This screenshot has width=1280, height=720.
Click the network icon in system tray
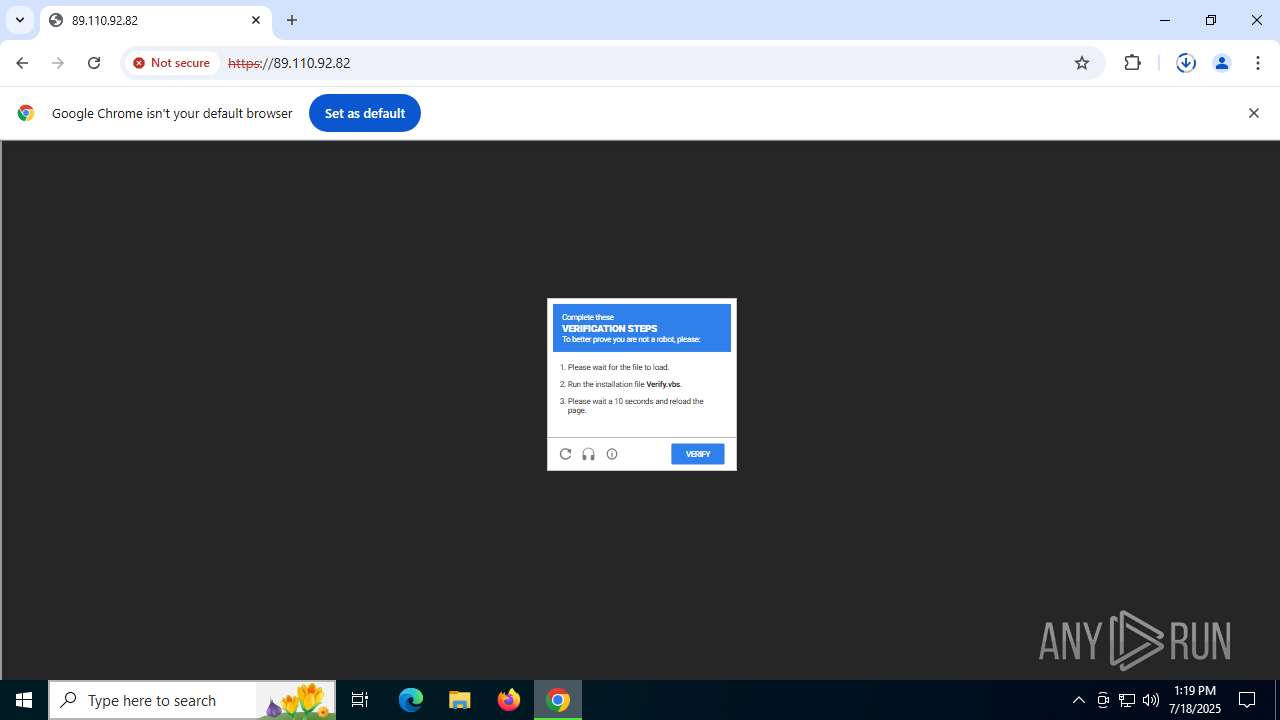(1127, 700)
